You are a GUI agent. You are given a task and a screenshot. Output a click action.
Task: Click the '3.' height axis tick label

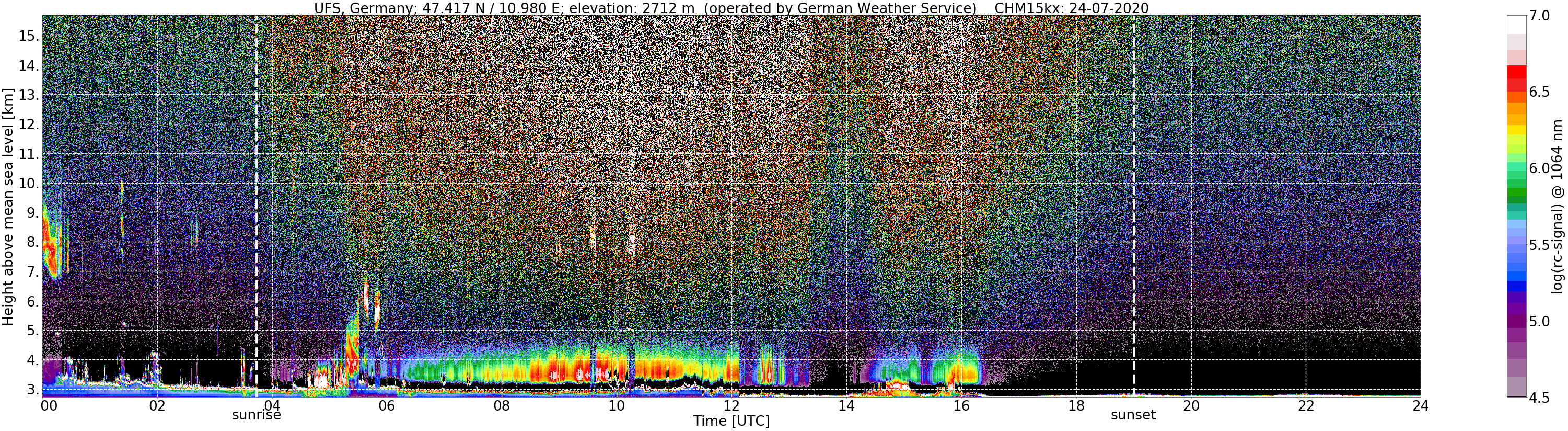click(x=33, y=389)
